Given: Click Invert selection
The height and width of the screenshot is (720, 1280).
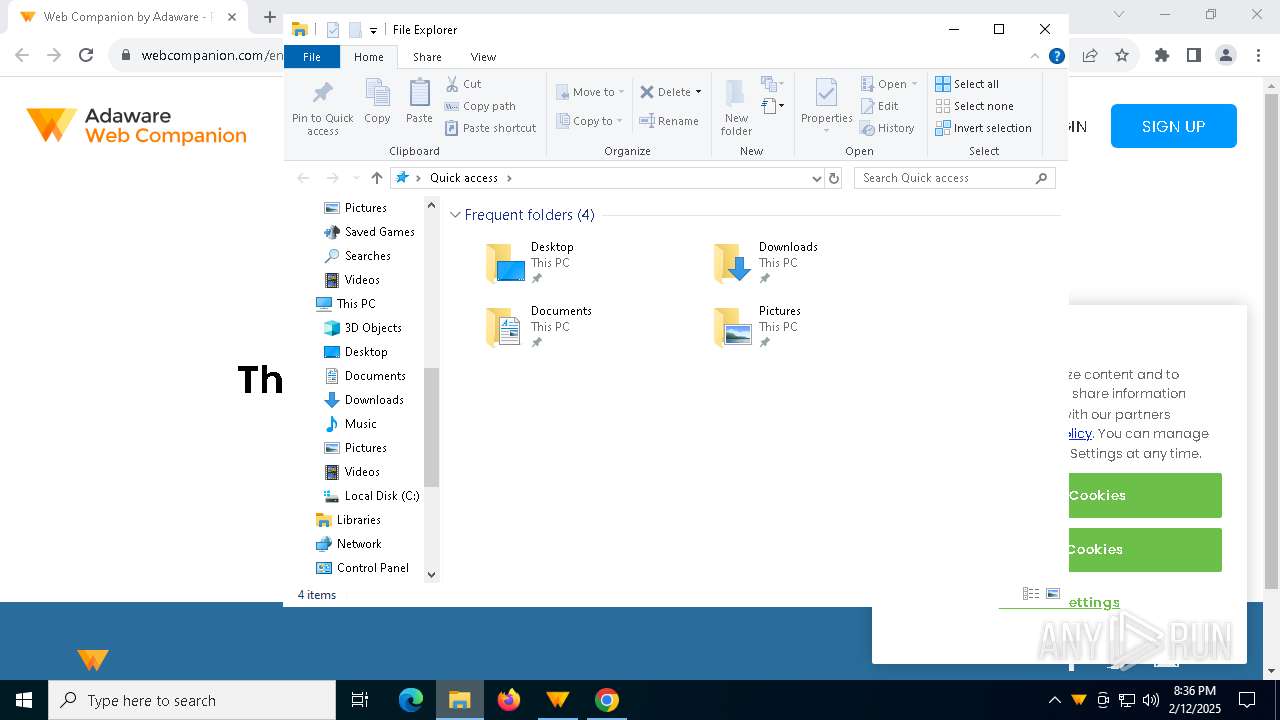Looking at the screenshot, I should point(983,128).
